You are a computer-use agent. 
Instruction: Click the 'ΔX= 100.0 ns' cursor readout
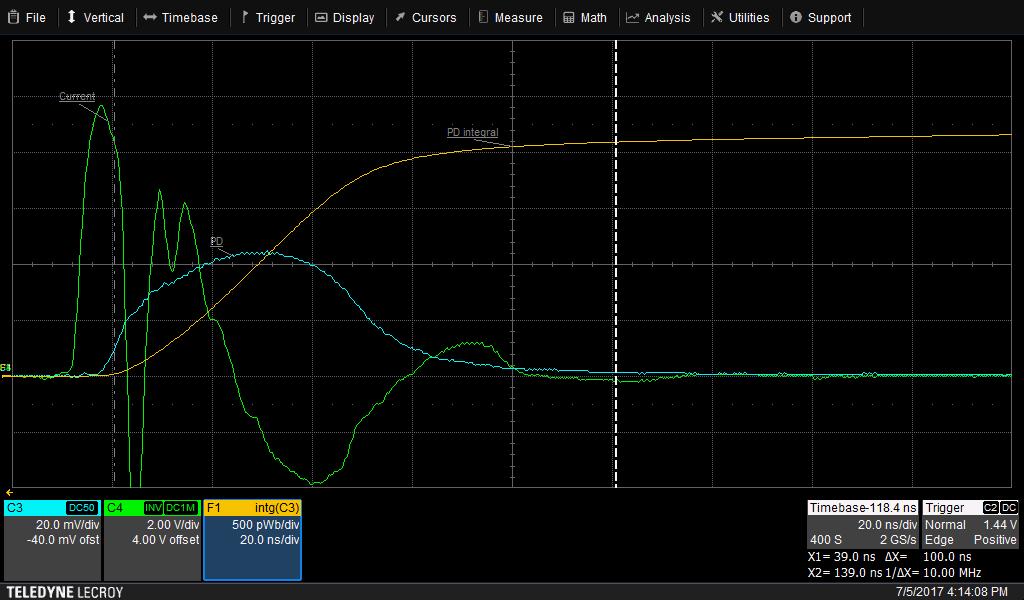pos(928,557)
